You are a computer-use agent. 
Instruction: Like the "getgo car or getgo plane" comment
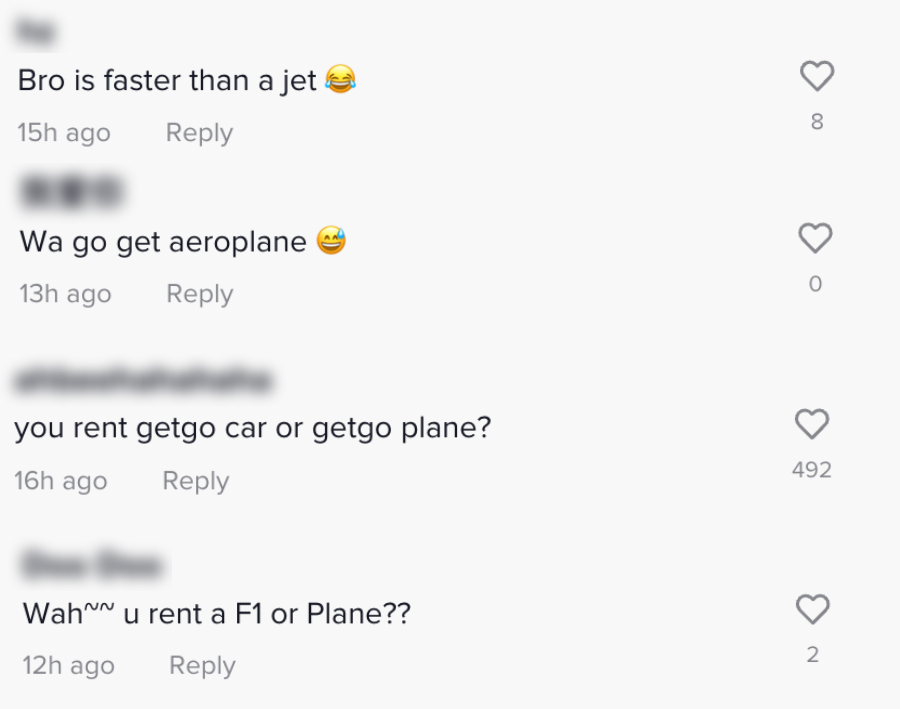pyautogui.click(x=812, y=424)
